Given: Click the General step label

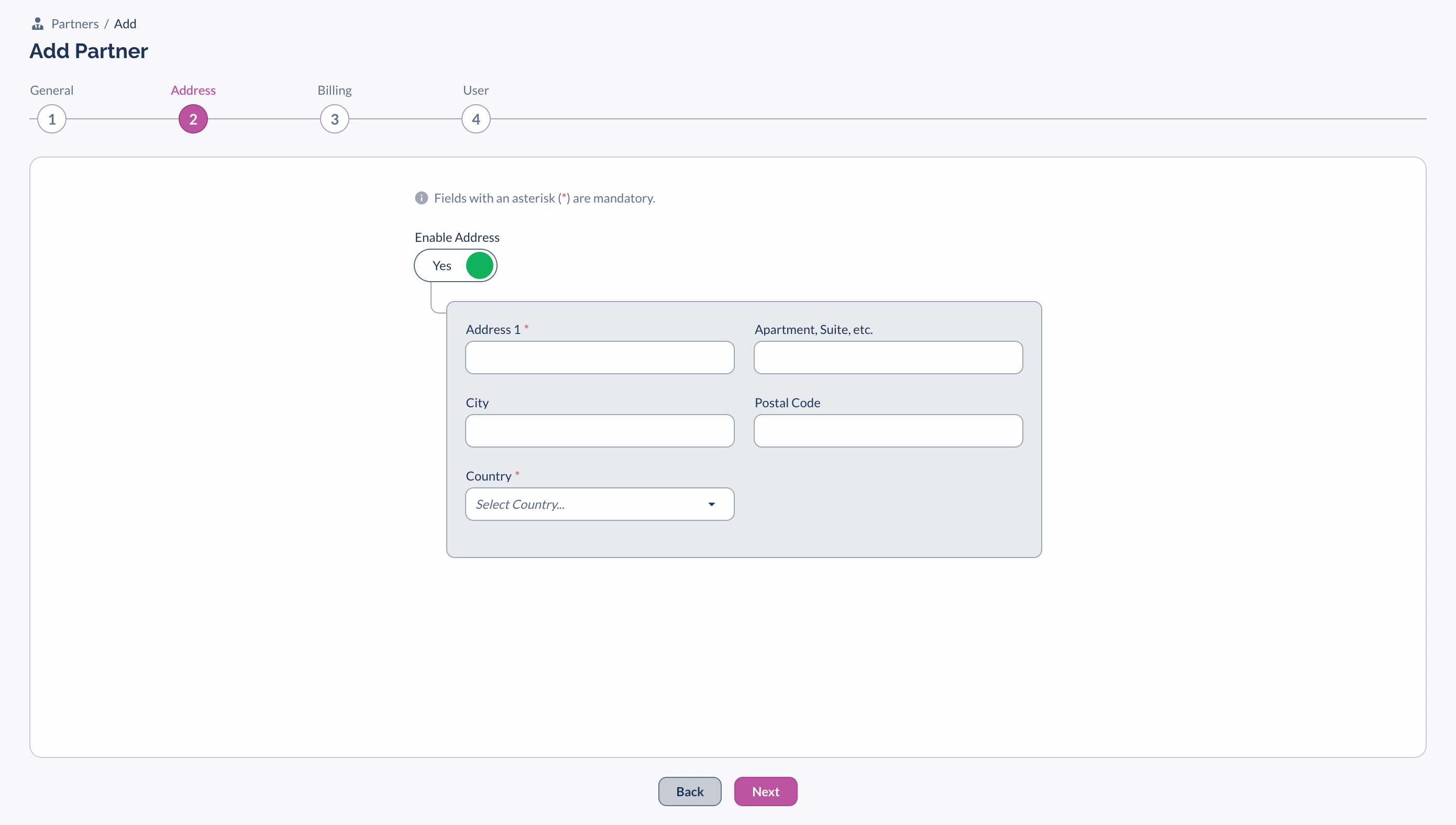Looking at the screenshot, I should pos(51,90).
